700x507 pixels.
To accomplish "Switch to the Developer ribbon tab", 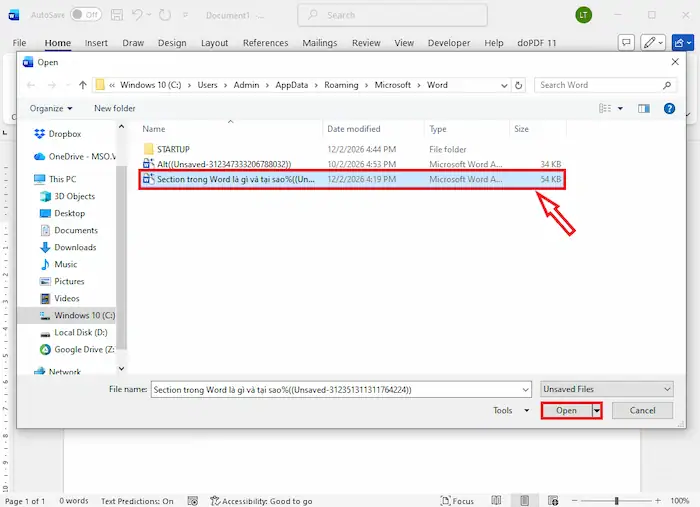I will tap(448, 43).
